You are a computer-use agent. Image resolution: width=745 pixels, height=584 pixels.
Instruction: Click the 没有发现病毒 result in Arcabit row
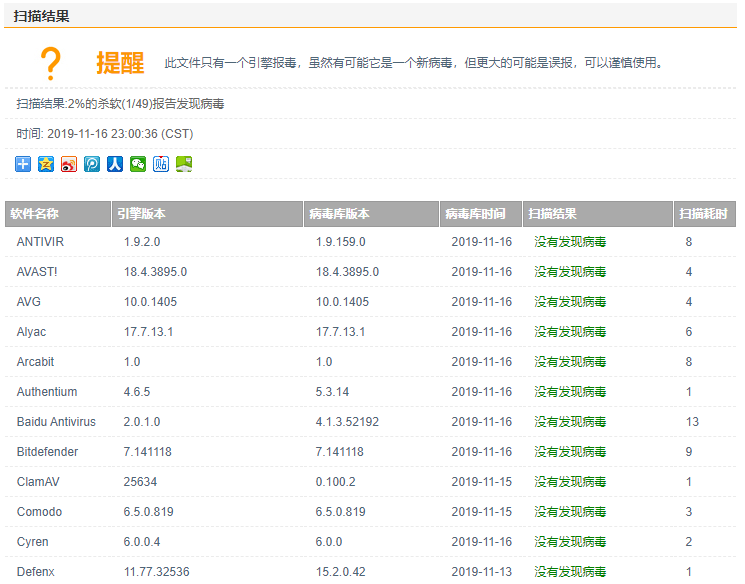click(570, 362)
